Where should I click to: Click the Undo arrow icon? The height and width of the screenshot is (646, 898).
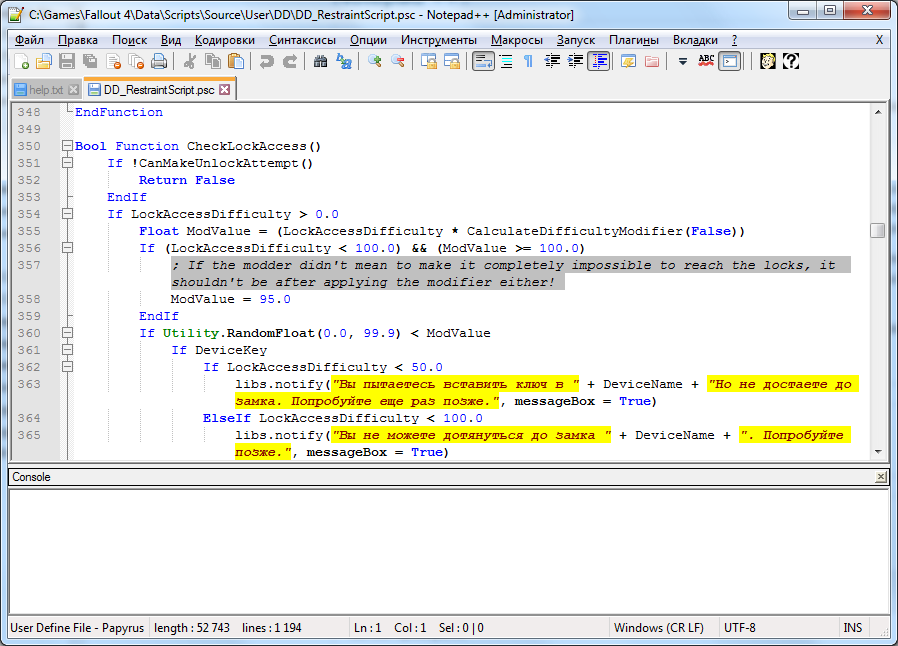click(267, 62)
